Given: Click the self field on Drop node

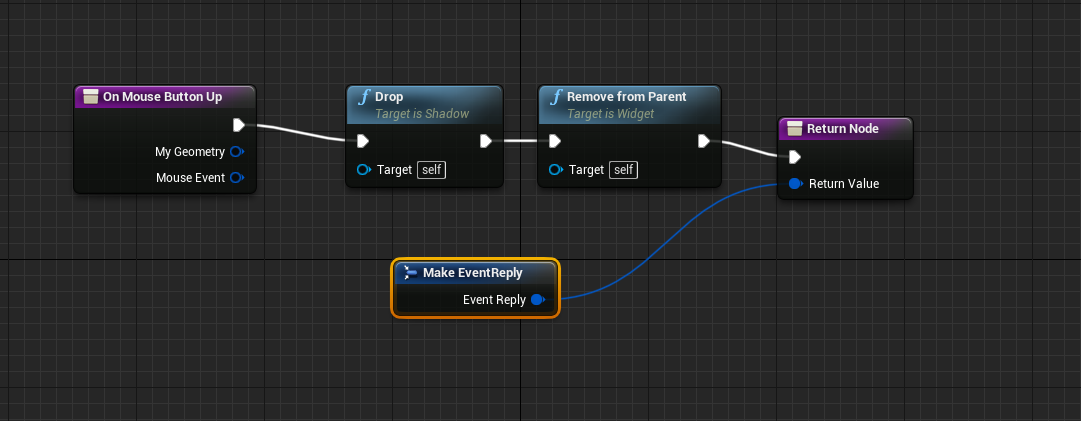Looking at the screenshot, I should 432,170.
